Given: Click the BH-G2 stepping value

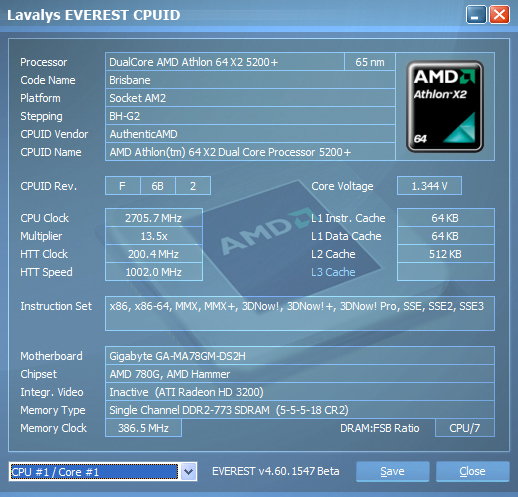Looking at the screenshot, I should tap(250, 116).
